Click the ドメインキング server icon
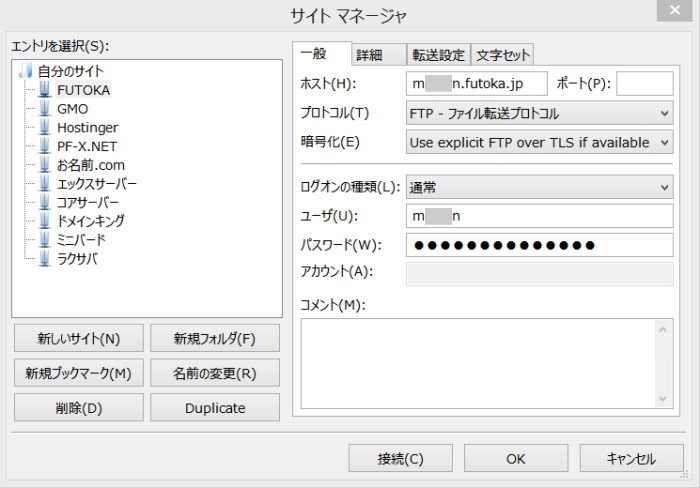 [x=44, y=221]
